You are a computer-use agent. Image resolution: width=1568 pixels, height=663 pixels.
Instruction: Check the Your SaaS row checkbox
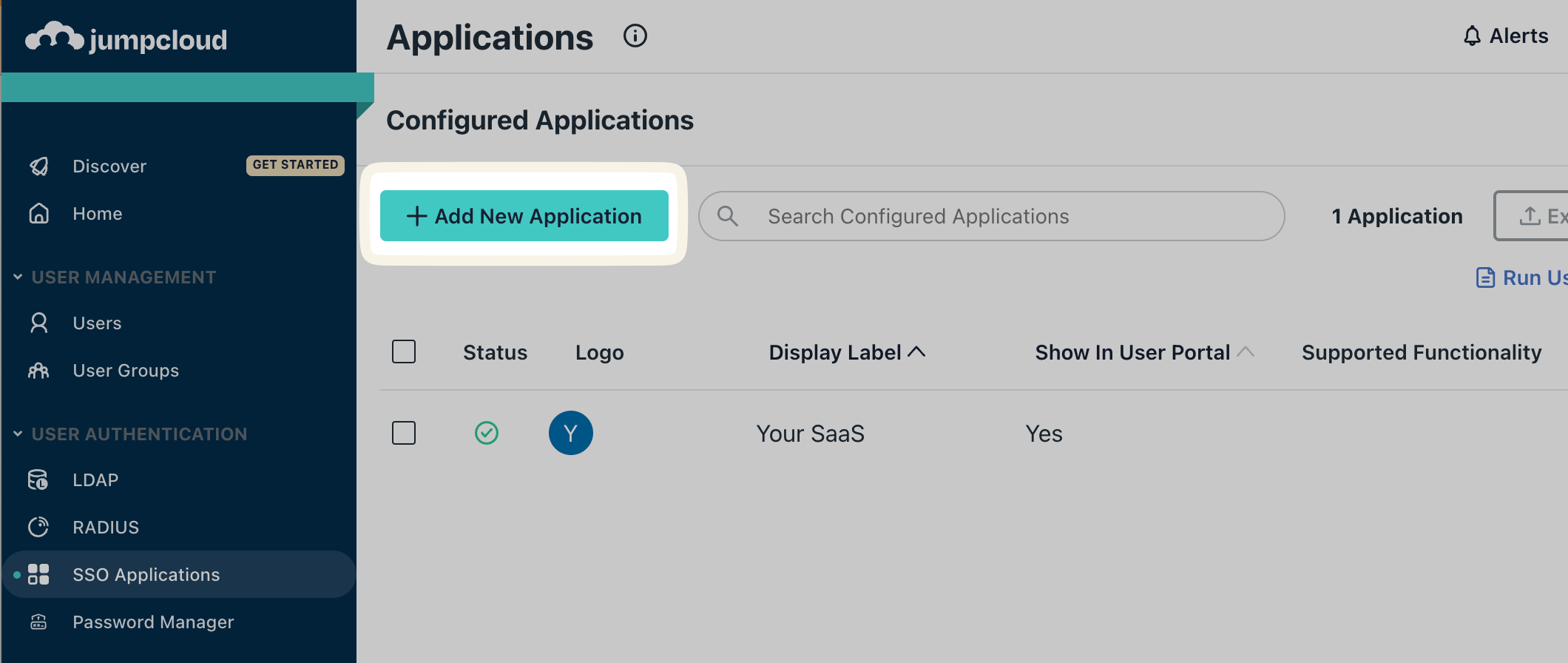[x=404, y=433]
